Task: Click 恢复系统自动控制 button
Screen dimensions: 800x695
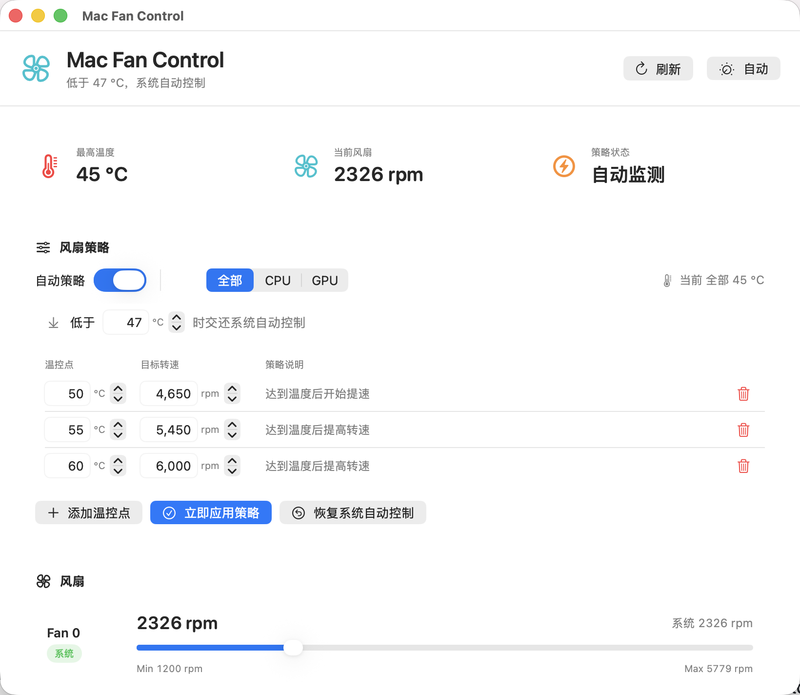Action: [x=353, y=513]
